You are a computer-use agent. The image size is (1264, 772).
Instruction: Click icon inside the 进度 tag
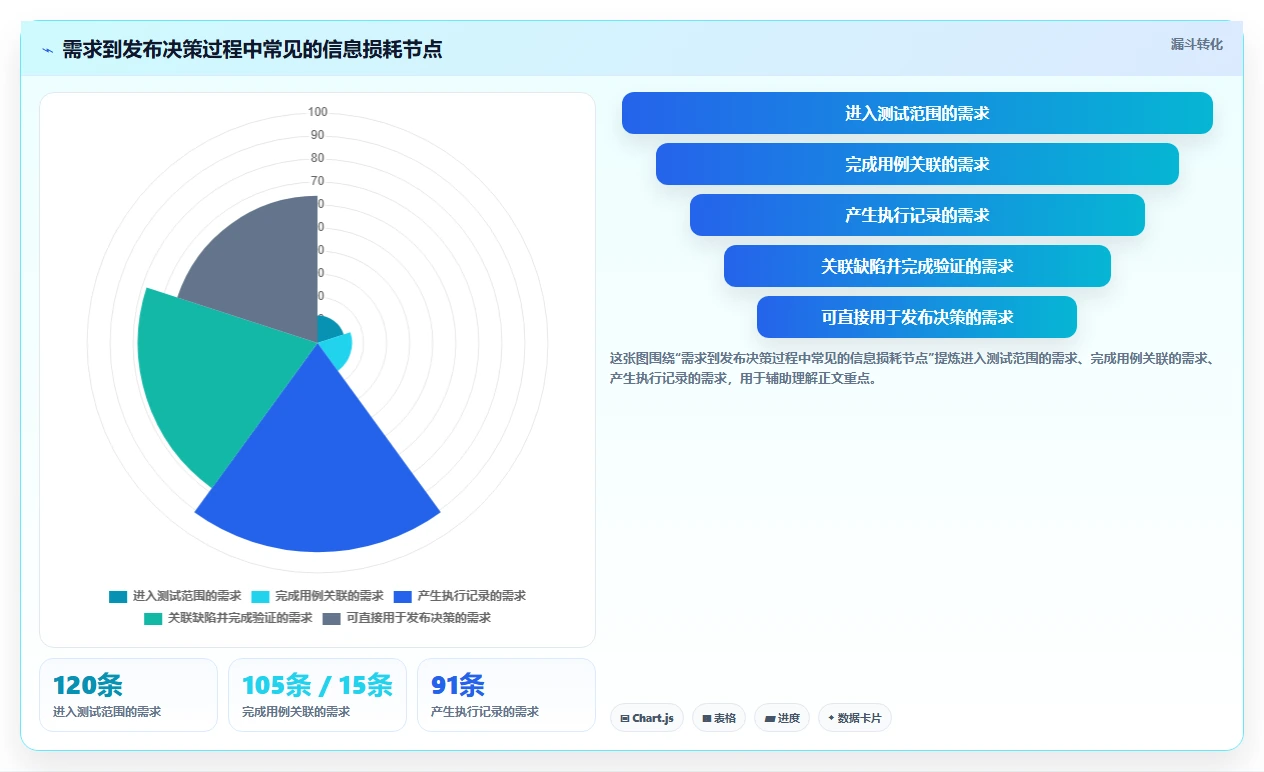click(x=769, y=718)
